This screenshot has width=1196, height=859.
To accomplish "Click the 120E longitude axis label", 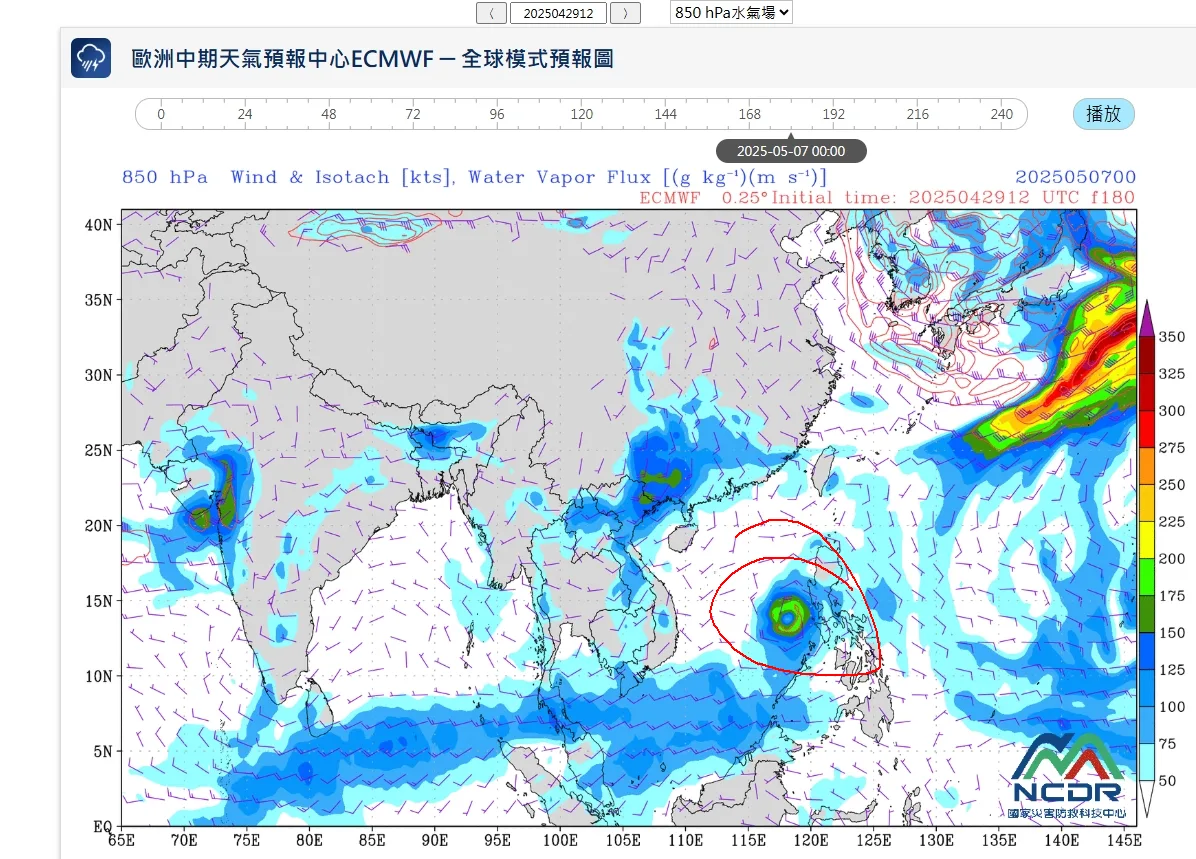I will click(811, 840).
